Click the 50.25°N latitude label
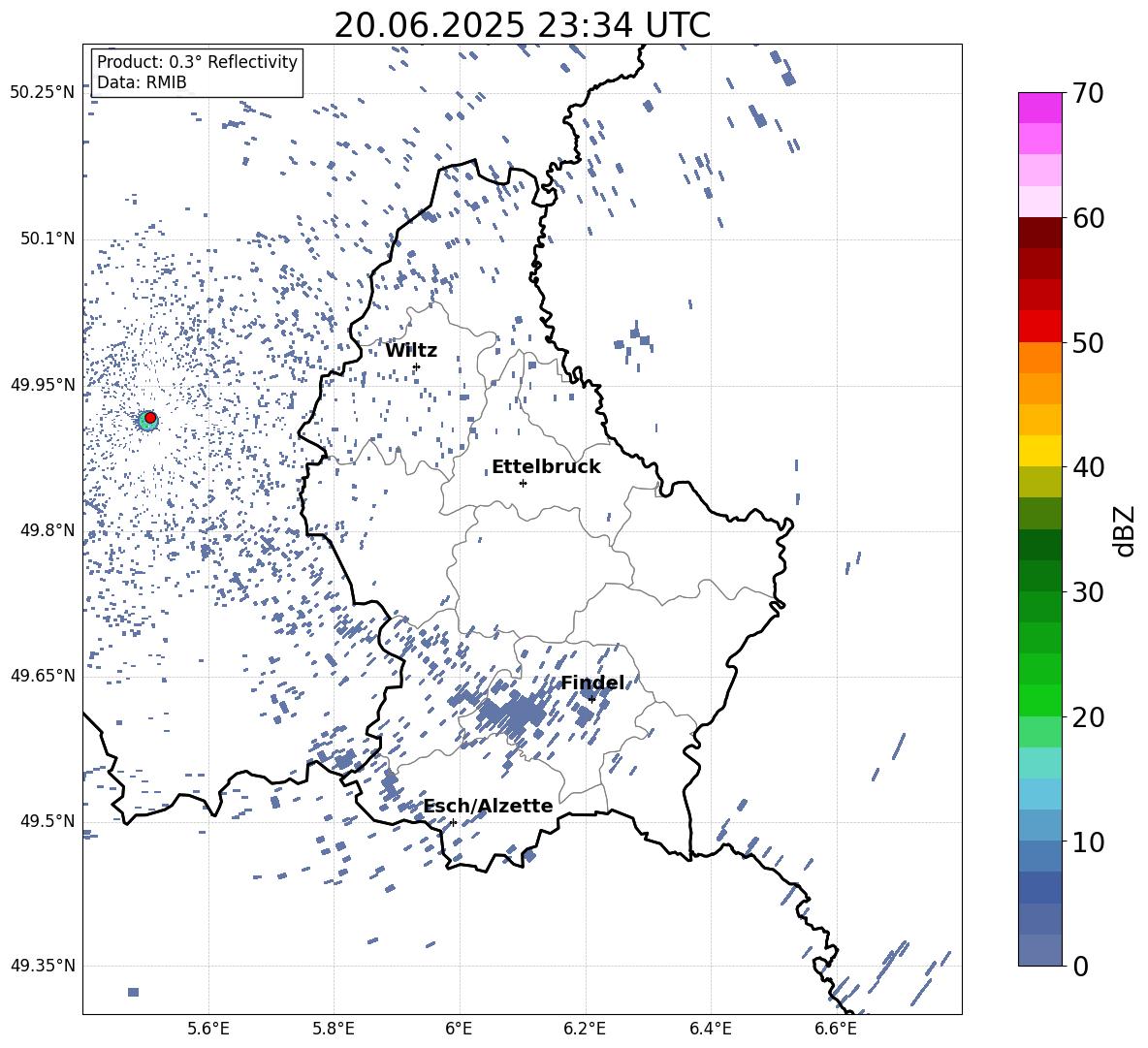The height and width of the screenshot is (1048, 1148). pyautogui.click(x=43, y=93)
